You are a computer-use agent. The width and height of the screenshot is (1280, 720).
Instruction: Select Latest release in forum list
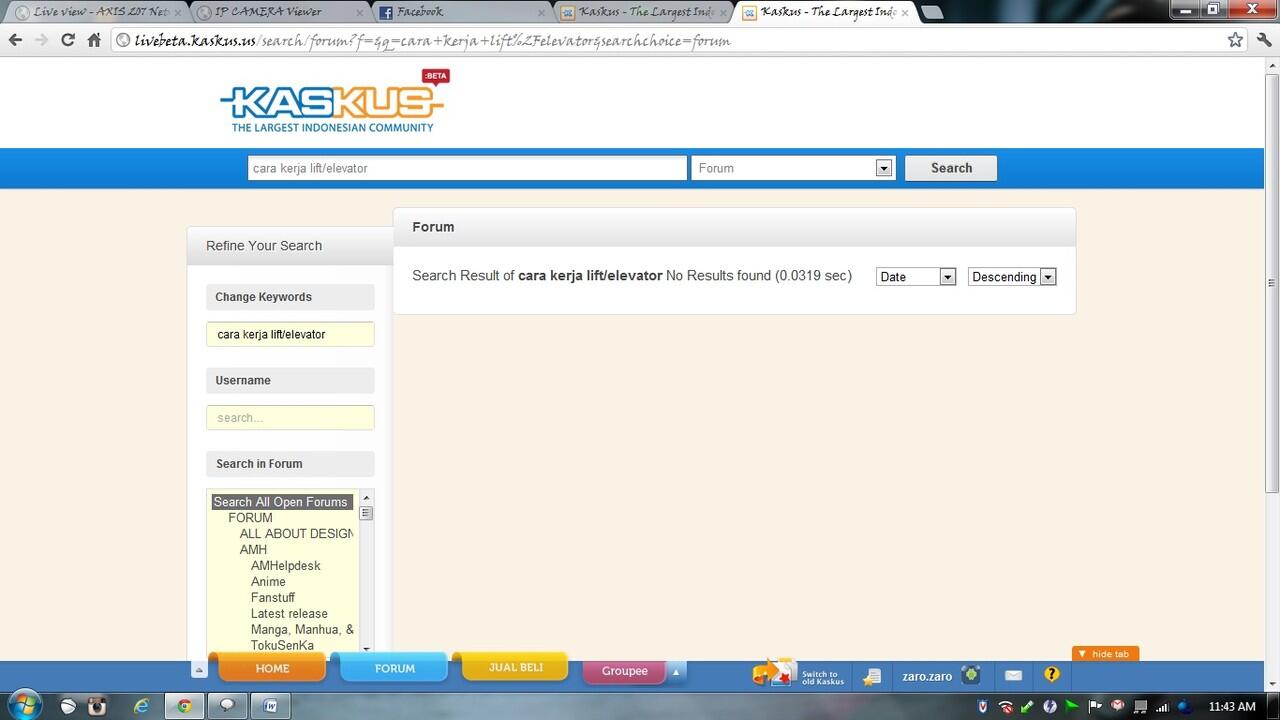click(289, 614)
